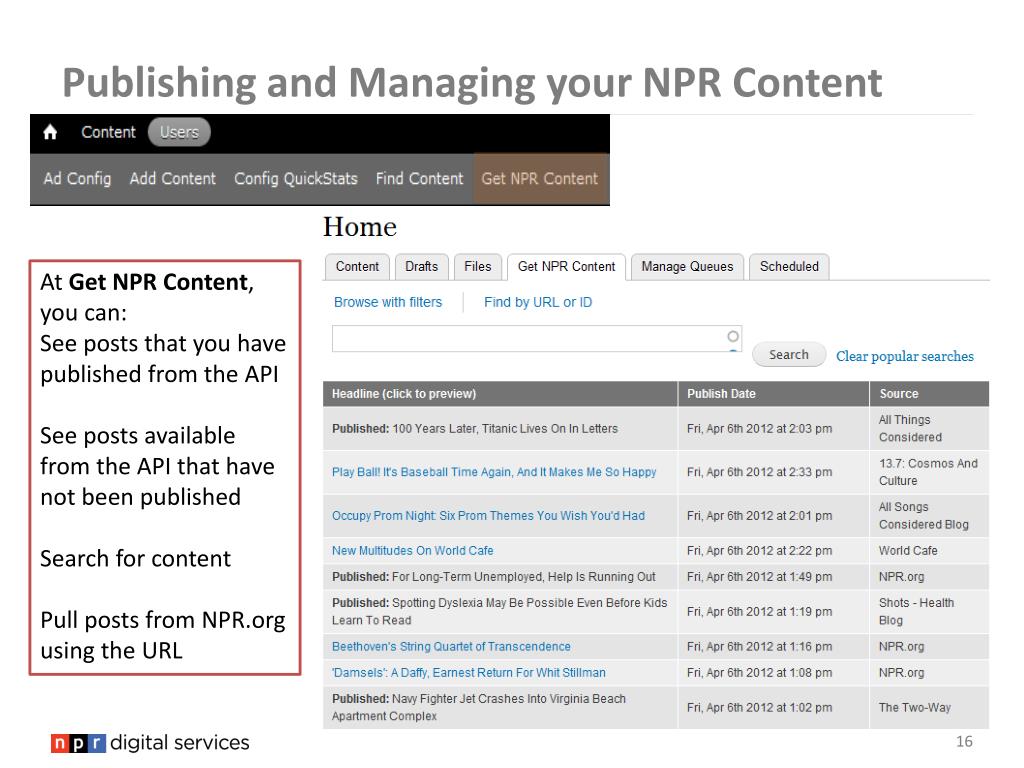Open Beethoven's String Quartet of Transcendence link
This screenshot has width=1024, height=768.
(451, 647)
